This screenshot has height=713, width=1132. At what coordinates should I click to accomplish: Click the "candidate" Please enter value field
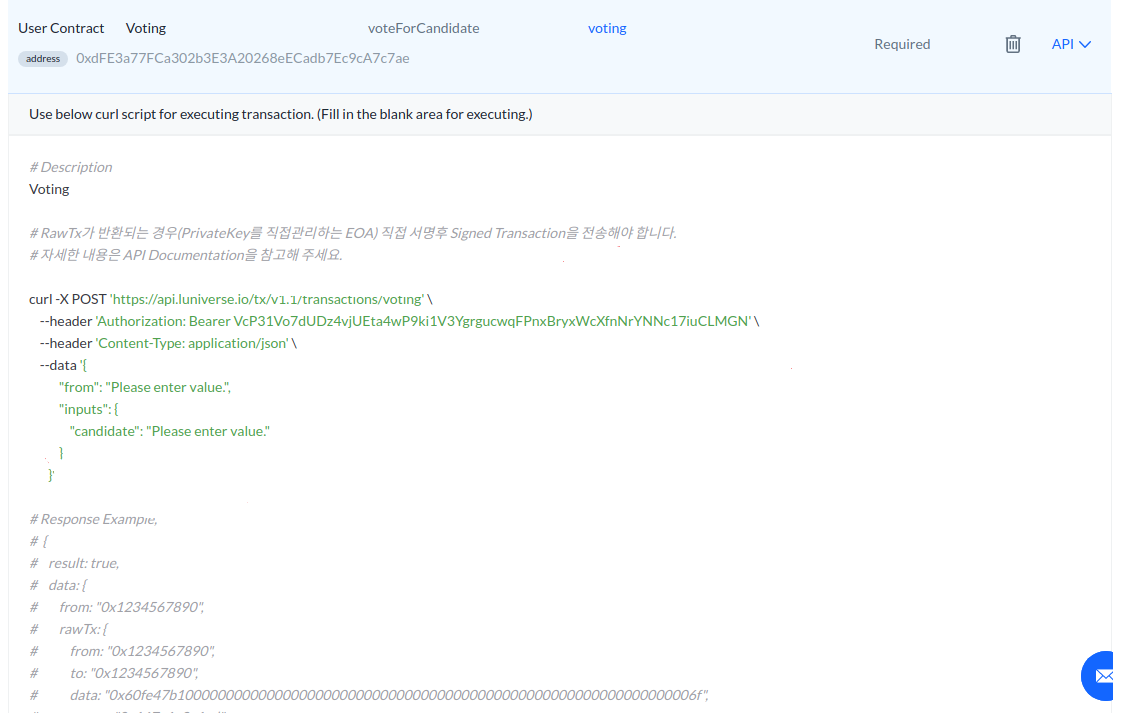(x=170, y=431)
